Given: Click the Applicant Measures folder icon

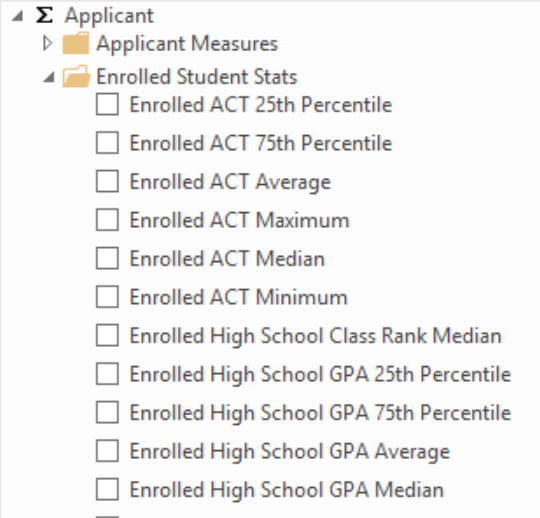Looking at the screenshot, I should point(76,43).
